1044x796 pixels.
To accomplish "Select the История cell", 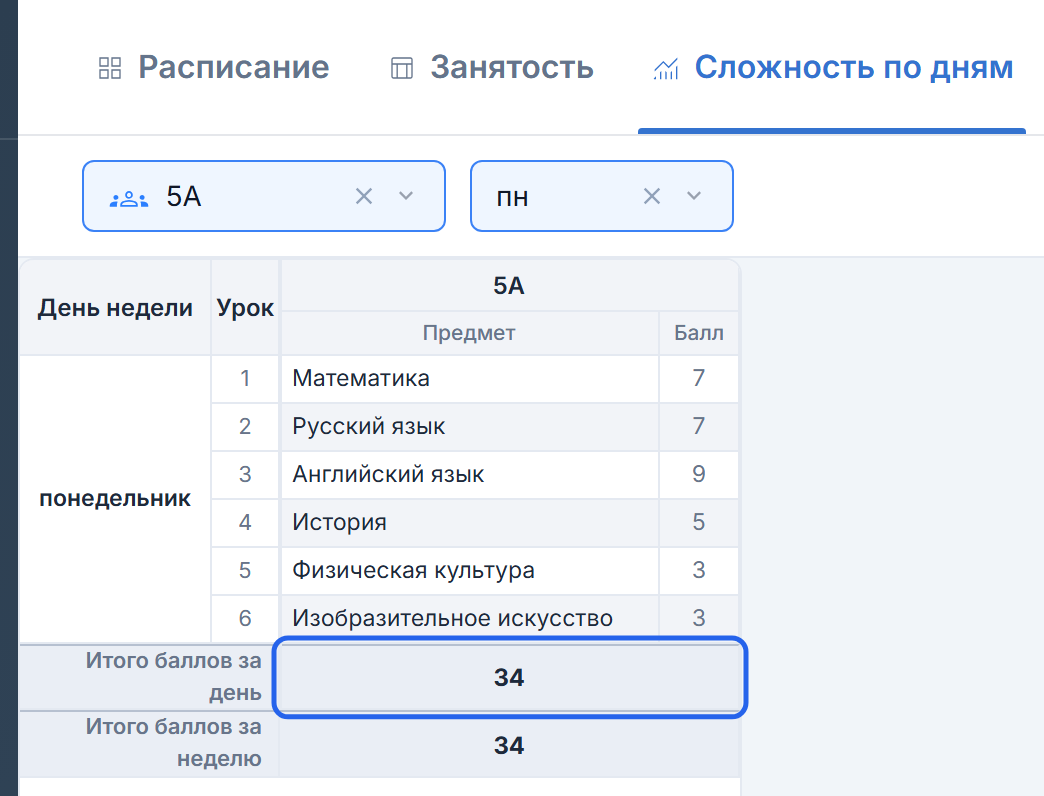I will 469,522.
